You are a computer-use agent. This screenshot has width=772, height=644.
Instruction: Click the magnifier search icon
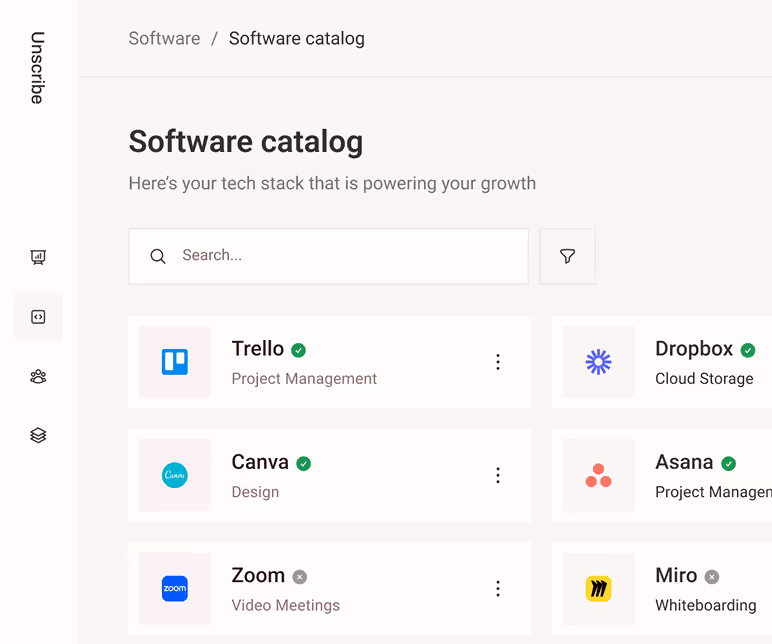(158, 256)
